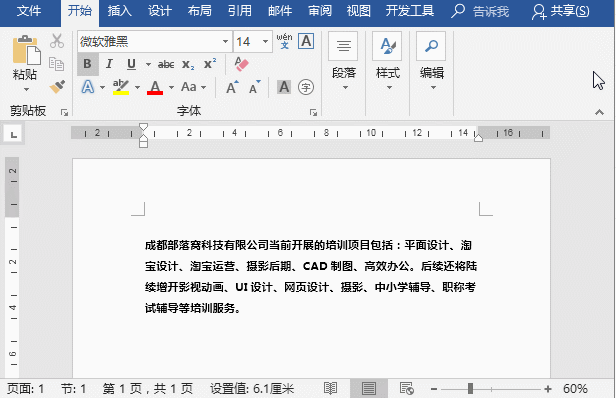Click the enclosed character icon
616x398 pixels.
(x=306, y=87)
